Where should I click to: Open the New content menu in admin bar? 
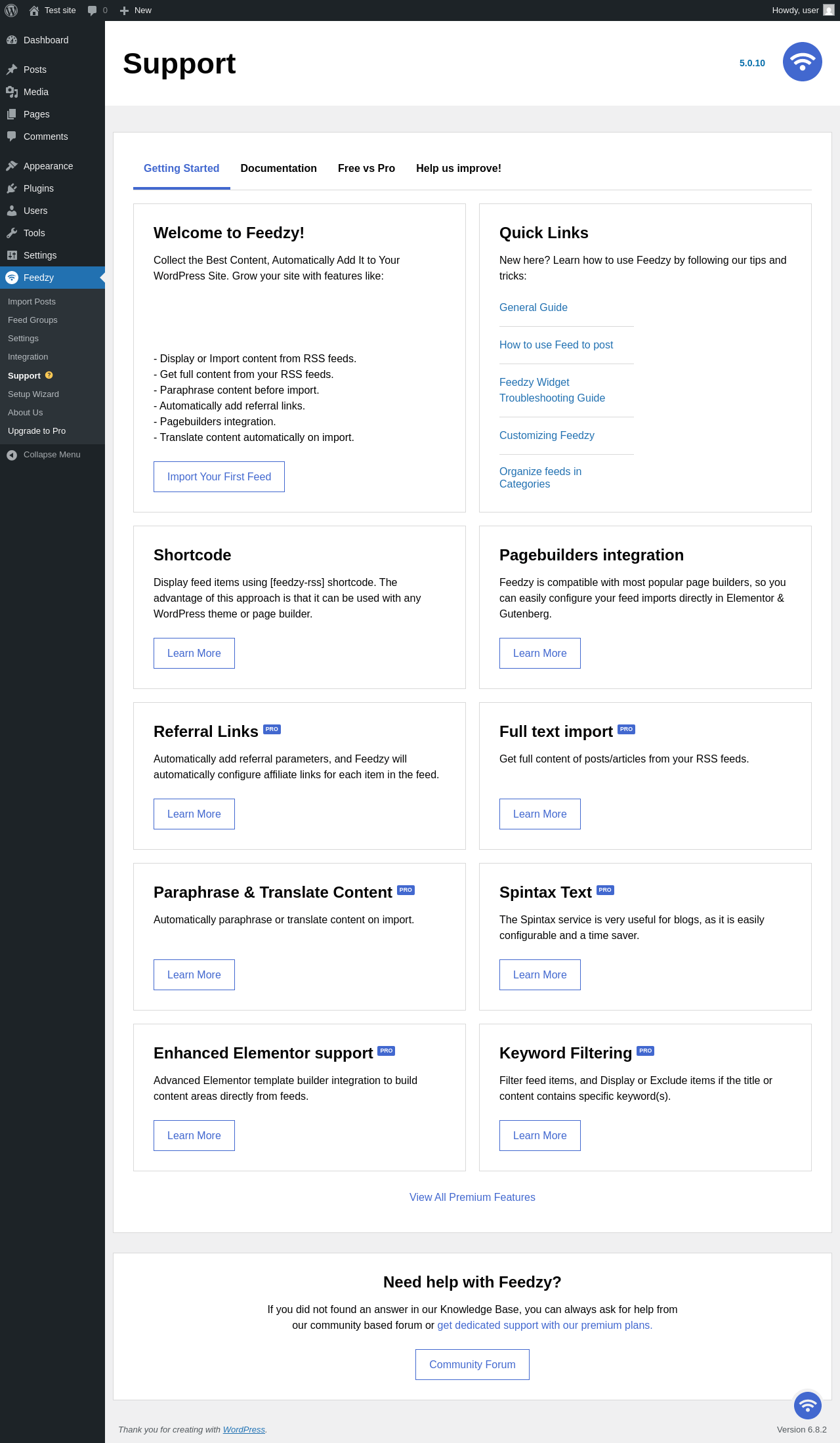click(136, 10)
